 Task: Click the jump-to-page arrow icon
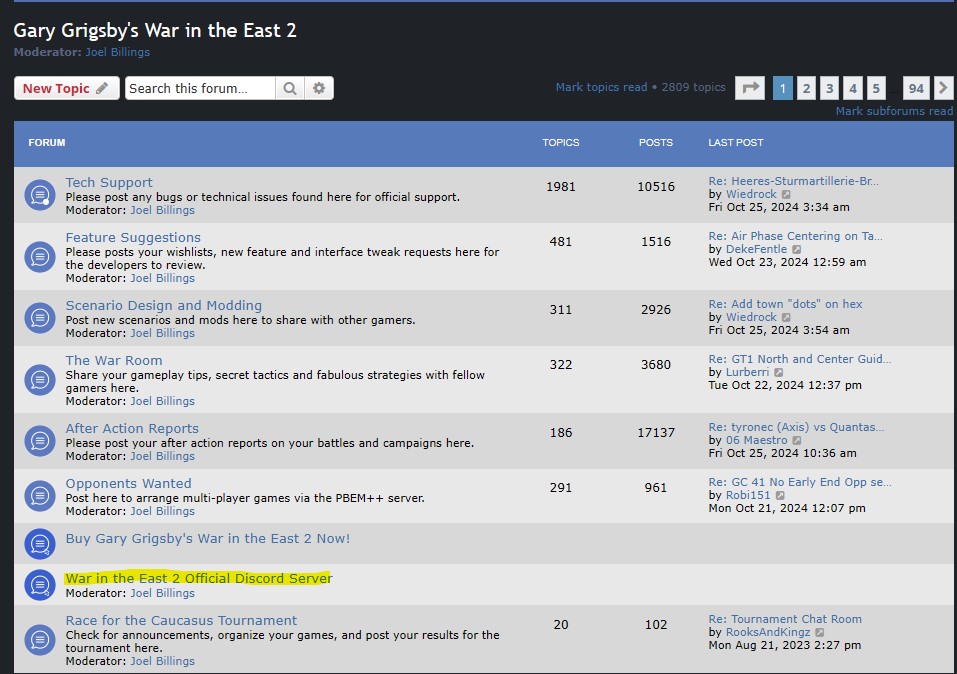(749, 88)
